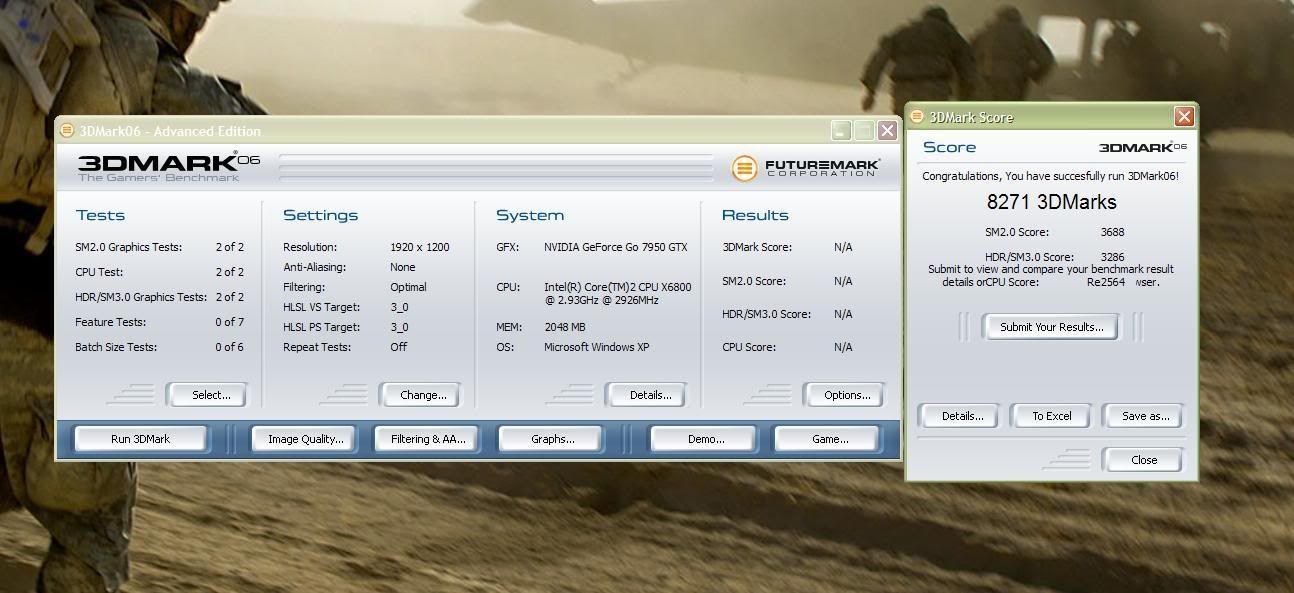Click the Repeat Tests Off value
Screen dimensions: 1294x593
coord(398,347)
